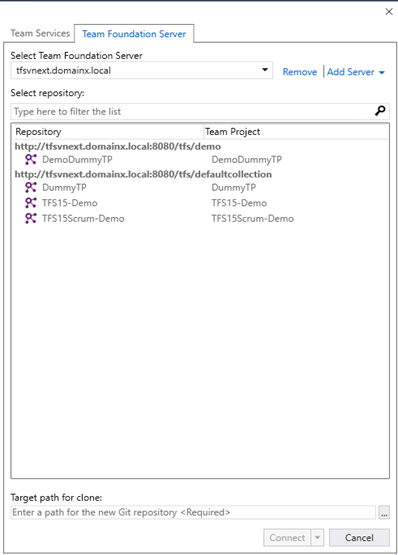Screen dimensions: 398x555
Task: Select the TFS15Scrum-Demo repository name
Action: point(83,218)
